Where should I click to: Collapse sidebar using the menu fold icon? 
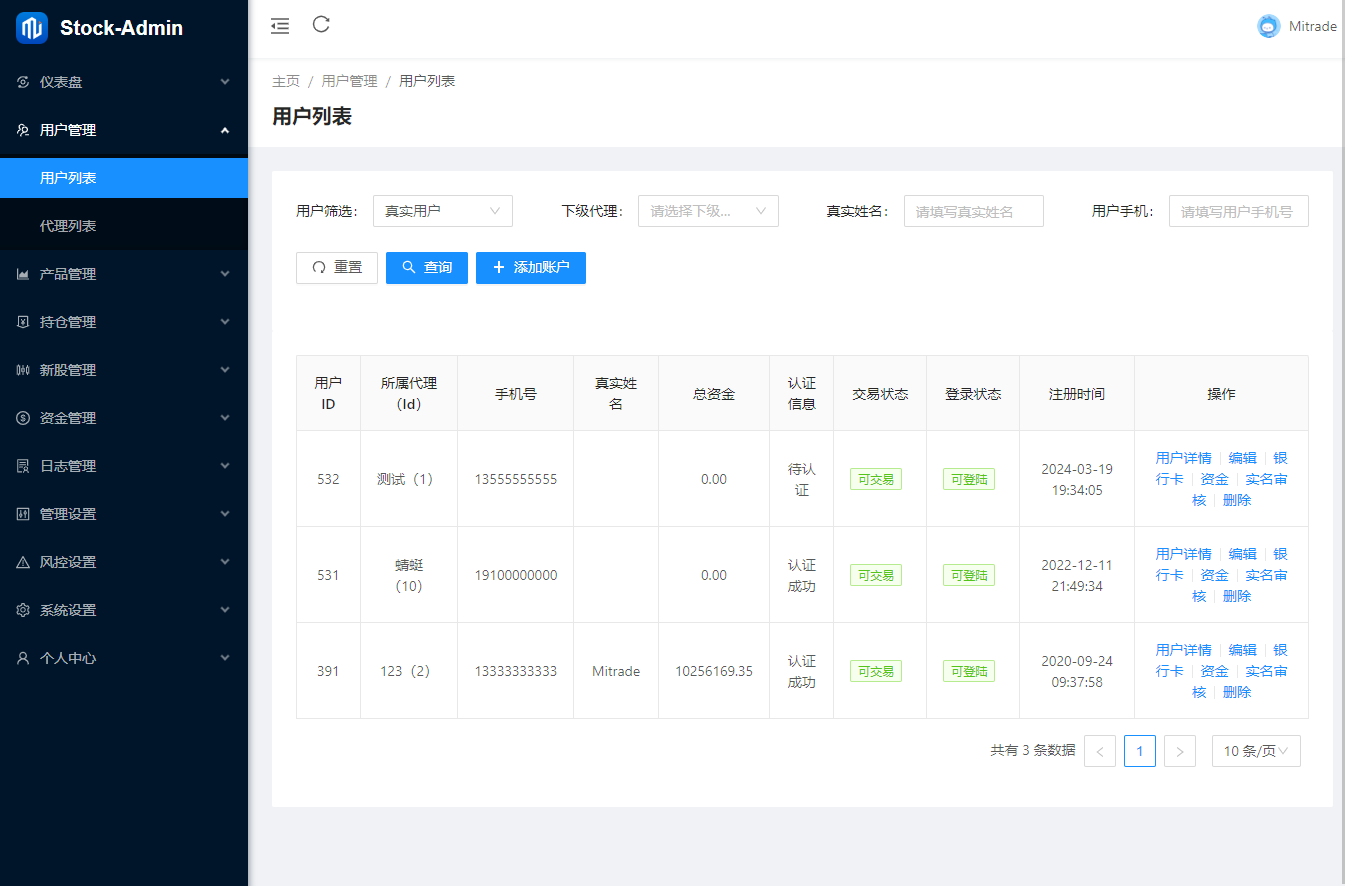click(x=280, y=27)
